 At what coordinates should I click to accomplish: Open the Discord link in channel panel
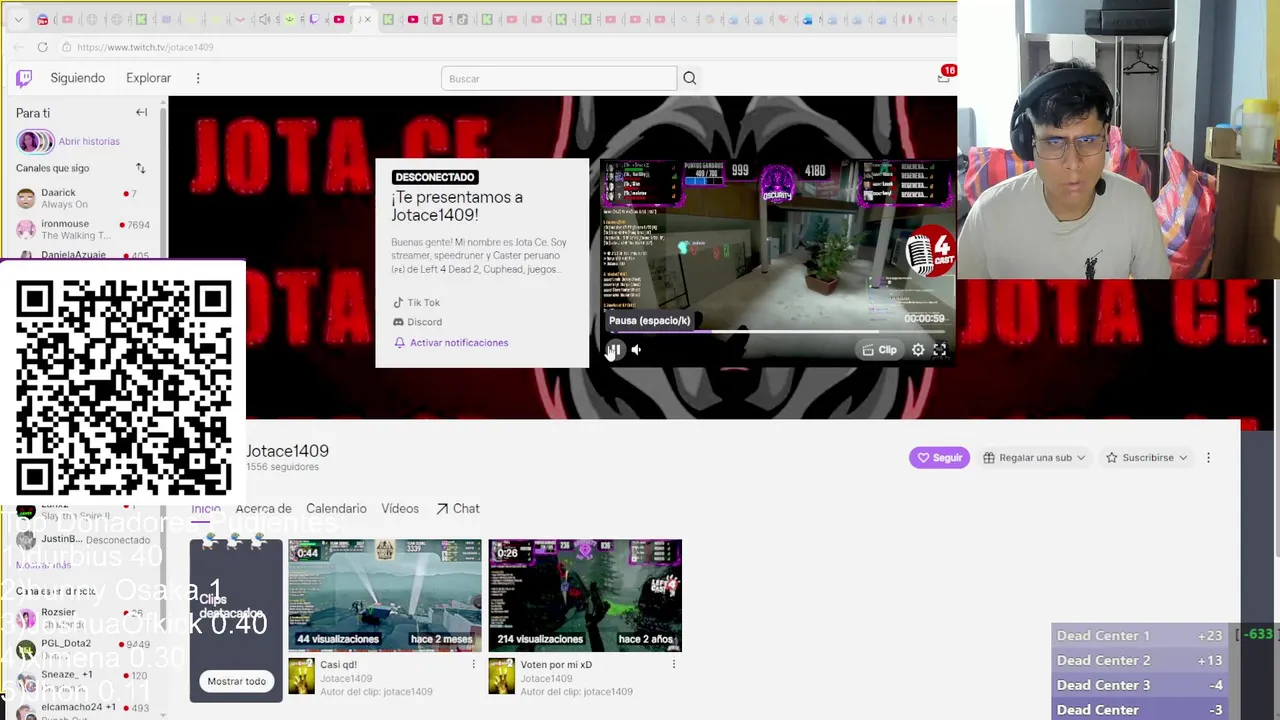(x=417, y=322)
